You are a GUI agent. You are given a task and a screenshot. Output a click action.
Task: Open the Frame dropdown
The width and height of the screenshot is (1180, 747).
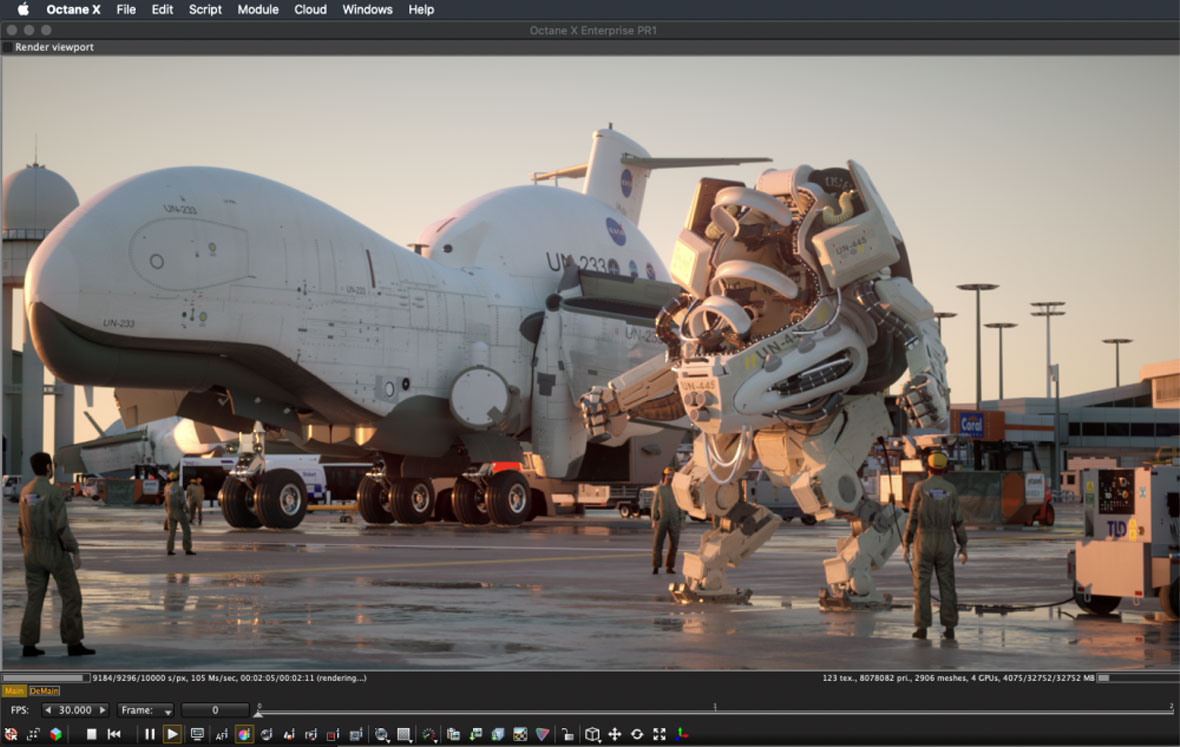[166, 709]
